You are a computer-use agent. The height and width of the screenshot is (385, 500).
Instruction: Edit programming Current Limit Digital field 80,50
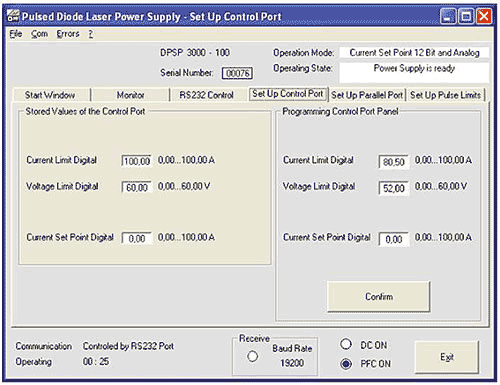click(x=394, y=162)
